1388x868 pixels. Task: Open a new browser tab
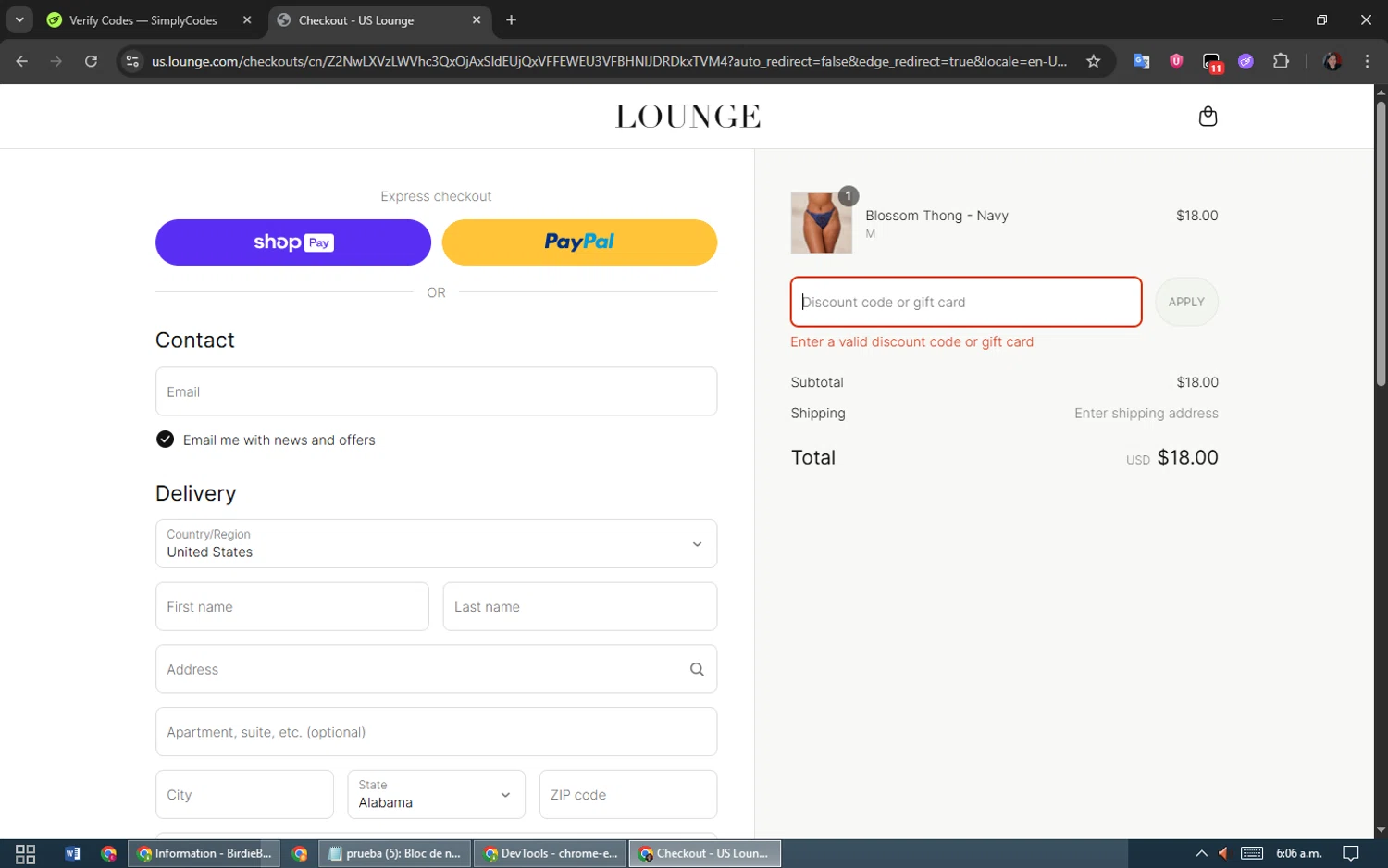coord(512,20)
